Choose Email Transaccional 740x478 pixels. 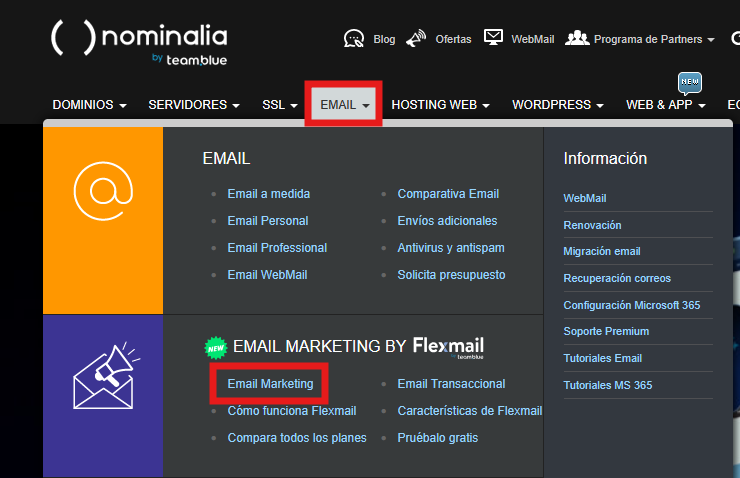pyautogui.click(x=451, y=384)
